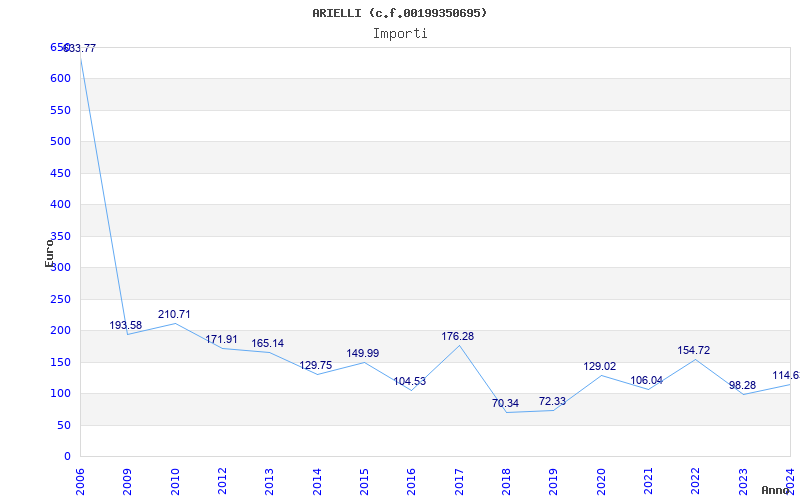Click the Anno x-axis title
The width and height of the screenshot is (800, 500).
pyautogui.click(x=776, y=490)
